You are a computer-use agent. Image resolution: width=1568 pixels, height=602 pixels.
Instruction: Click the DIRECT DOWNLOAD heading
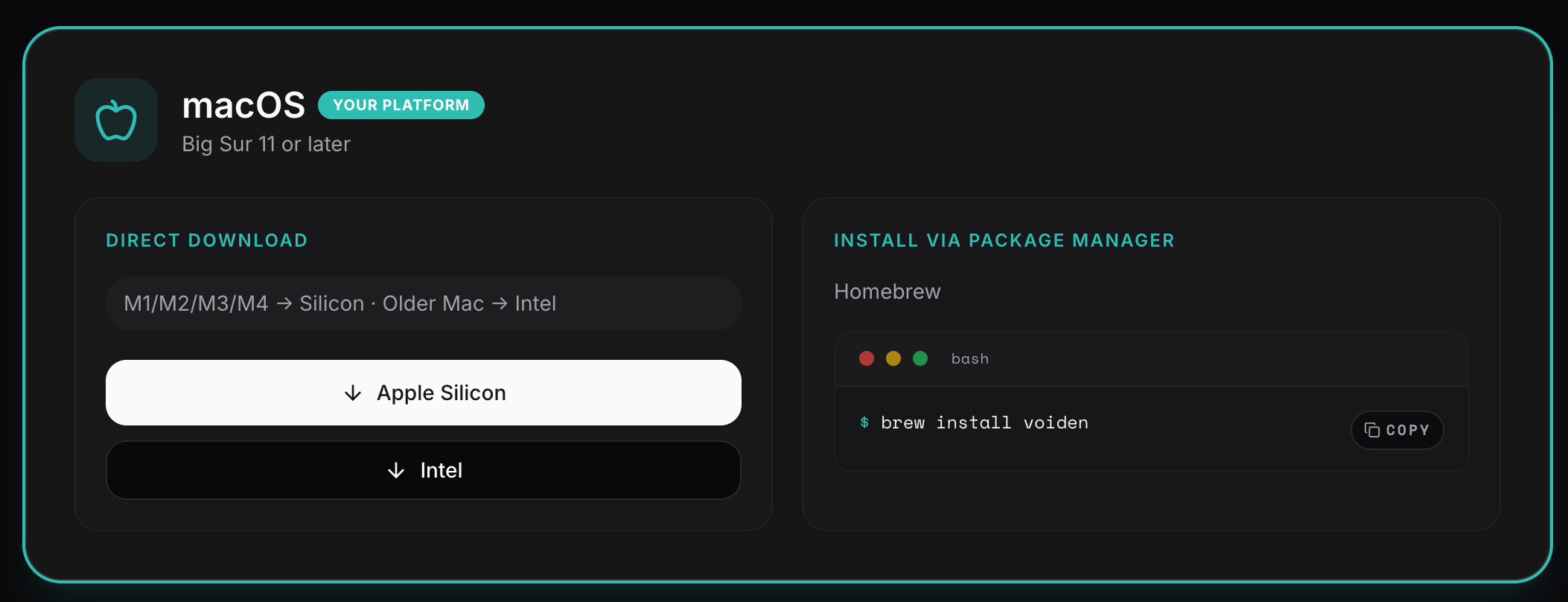[x=207, y=241]
